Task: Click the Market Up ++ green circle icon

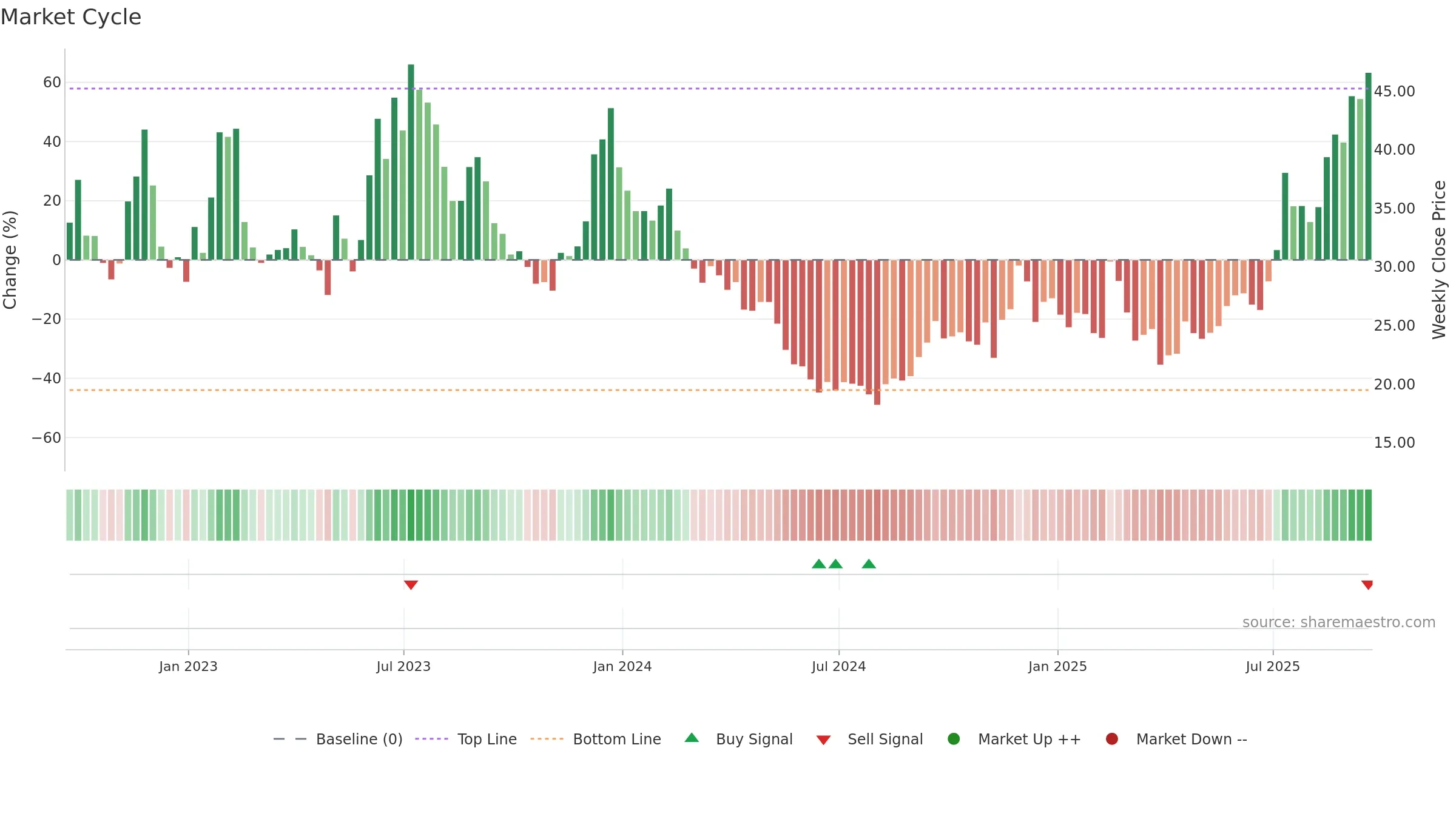Action: pyautogui.click(x=954, y=739)
